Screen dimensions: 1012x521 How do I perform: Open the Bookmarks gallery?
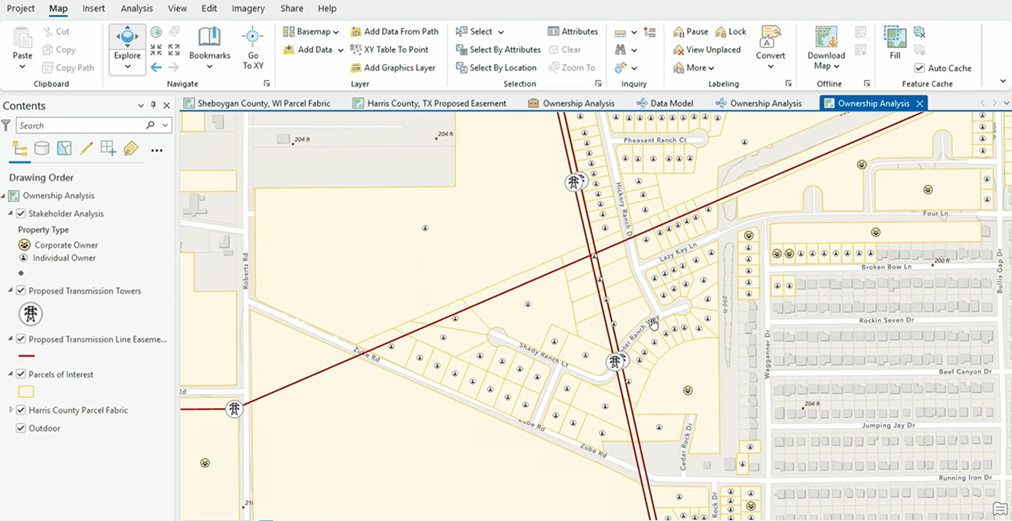[209, 48]
